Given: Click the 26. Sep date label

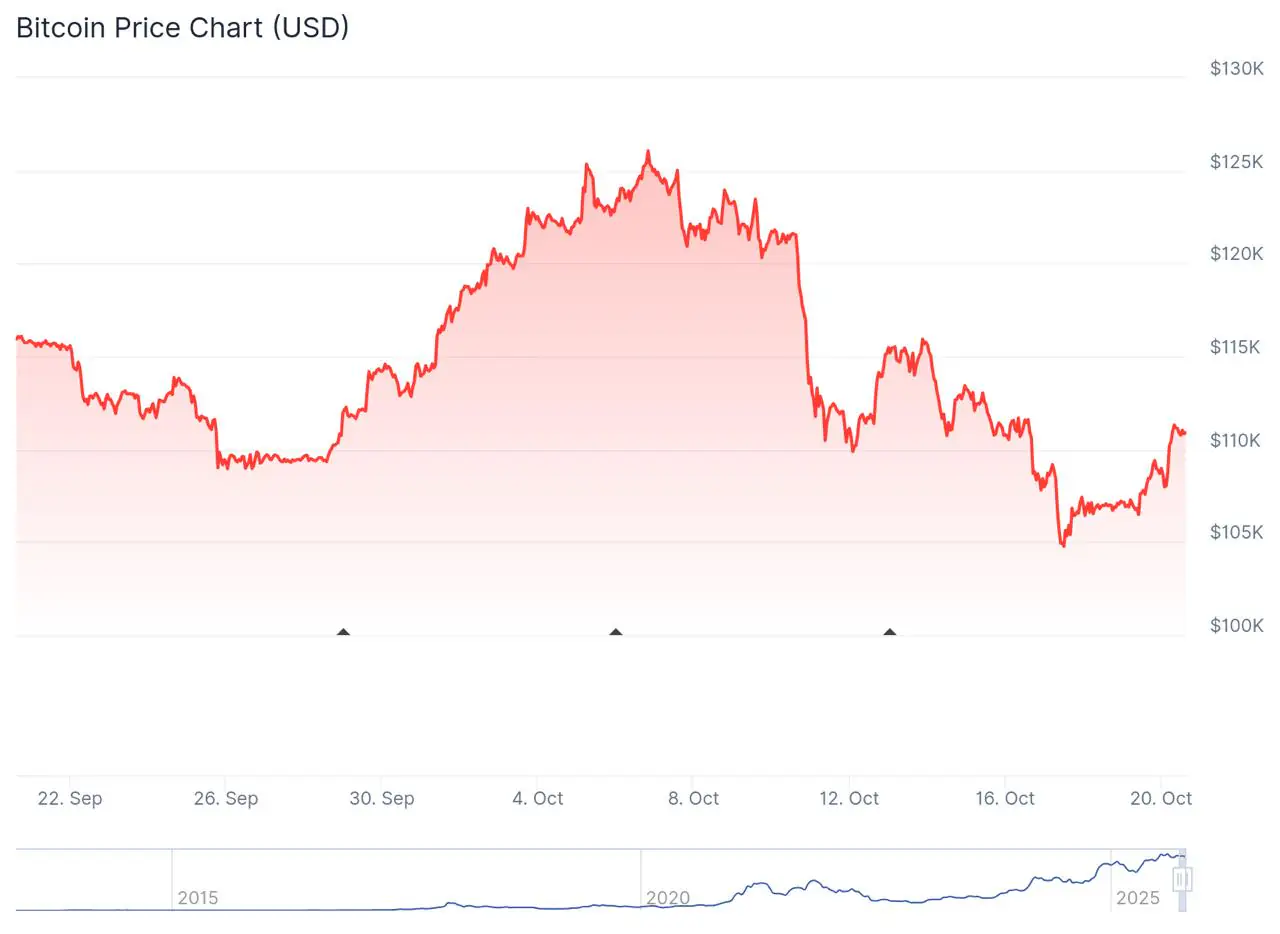Looking at the screenshot, I should [x=226, y=798].
